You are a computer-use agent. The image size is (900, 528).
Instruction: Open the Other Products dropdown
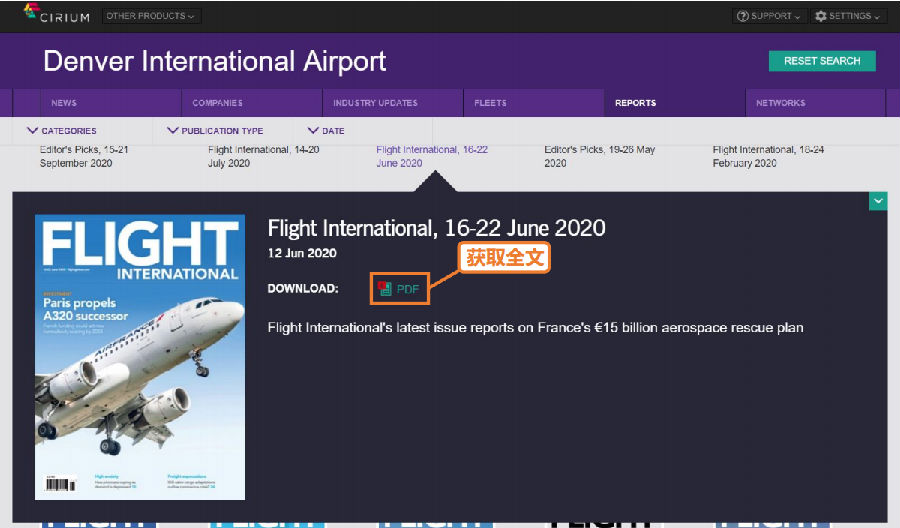pyautogui.click(x=151, y=16)
